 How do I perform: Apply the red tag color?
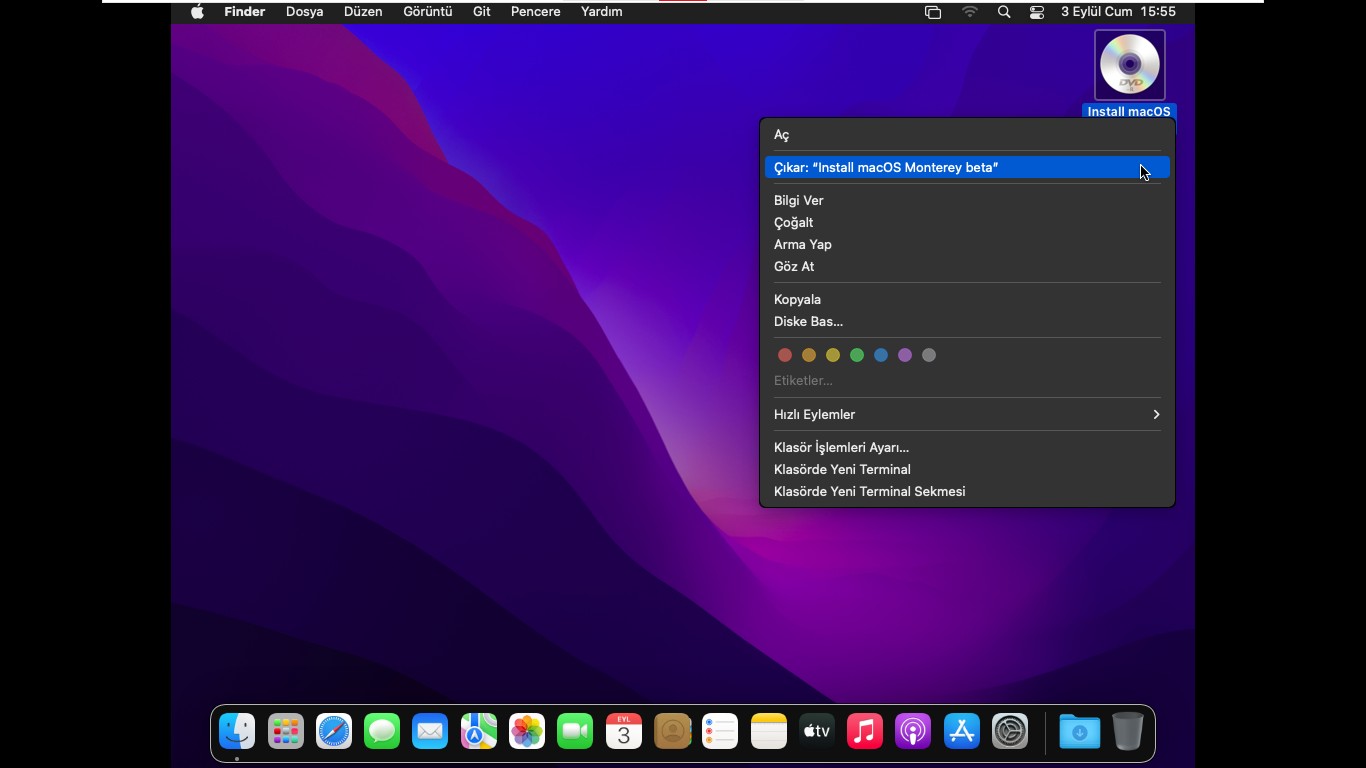[785, 355]
